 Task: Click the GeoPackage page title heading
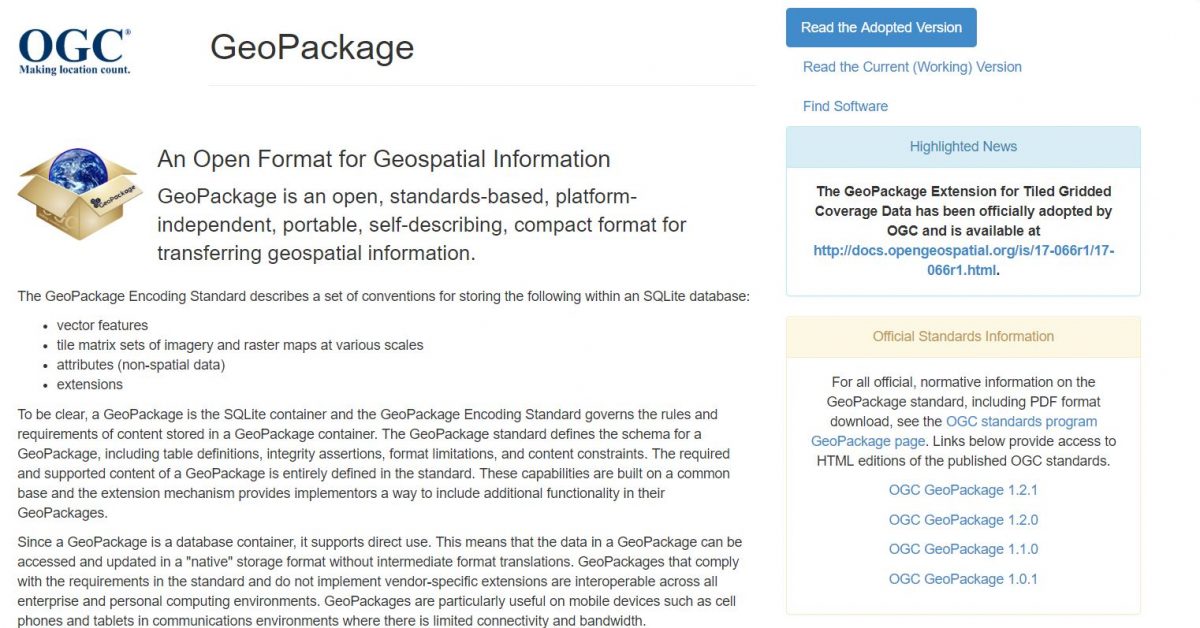tap(312, 47)
